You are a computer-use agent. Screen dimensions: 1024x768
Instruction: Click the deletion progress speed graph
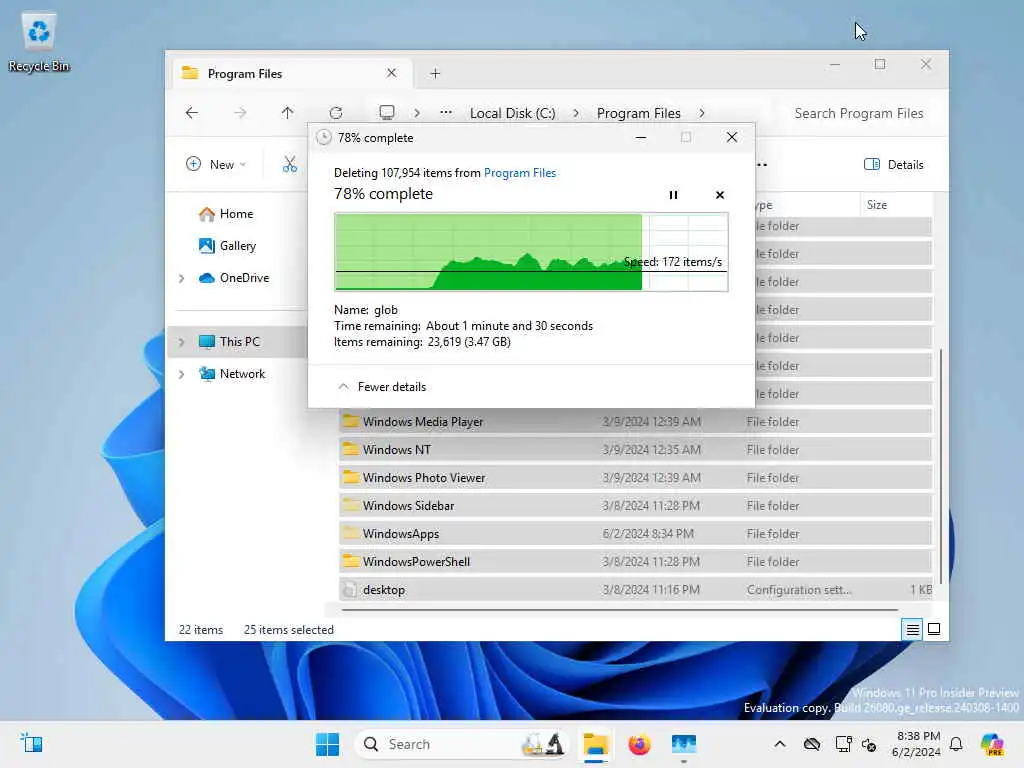[x=531, y=251]
